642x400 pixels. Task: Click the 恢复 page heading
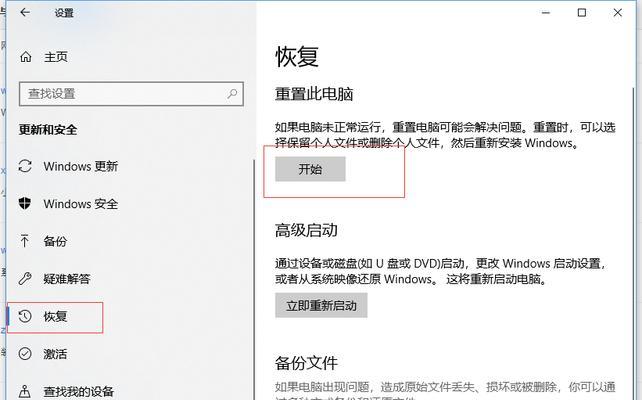pos(297,56)
